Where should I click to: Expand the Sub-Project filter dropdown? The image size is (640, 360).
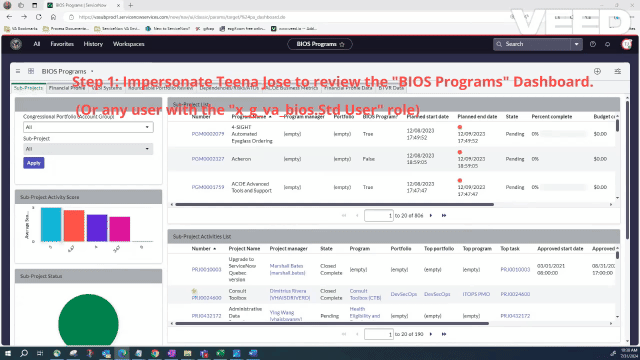click(x=88, y=149)
